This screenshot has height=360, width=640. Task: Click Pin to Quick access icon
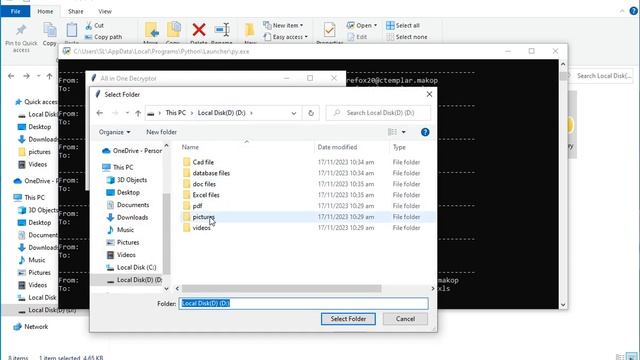[x=21, y=31]
